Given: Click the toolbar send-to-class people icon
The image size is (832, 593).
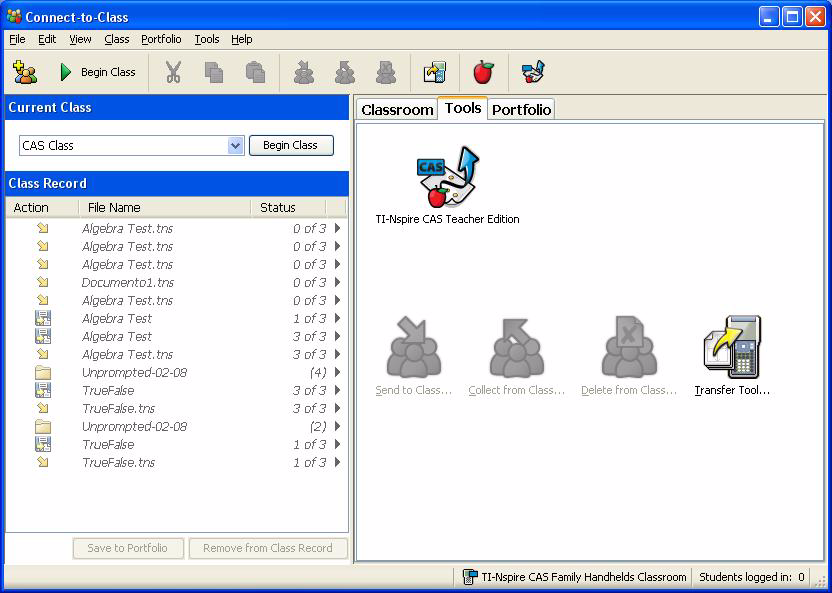Looking at the screenshot, I should [304, 72].
